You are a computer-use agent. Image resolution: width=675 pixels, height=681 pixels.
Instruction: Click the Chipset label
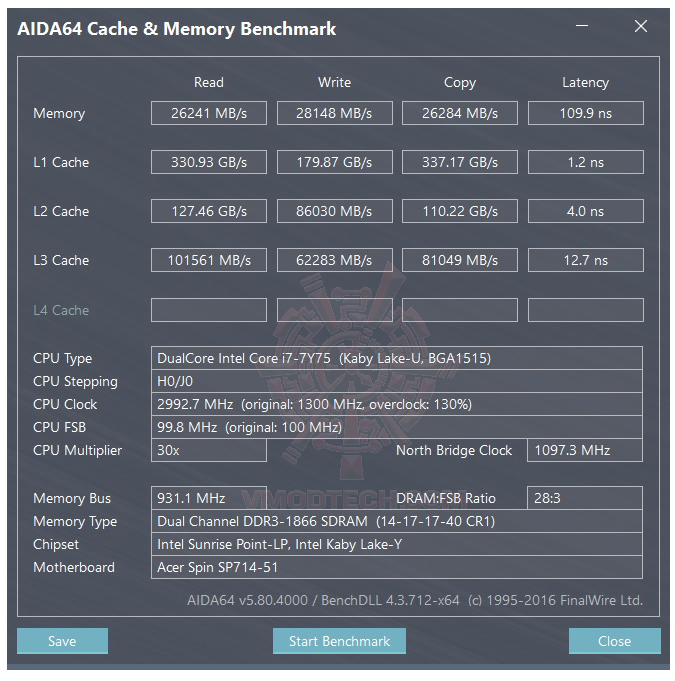coord(56,545)
